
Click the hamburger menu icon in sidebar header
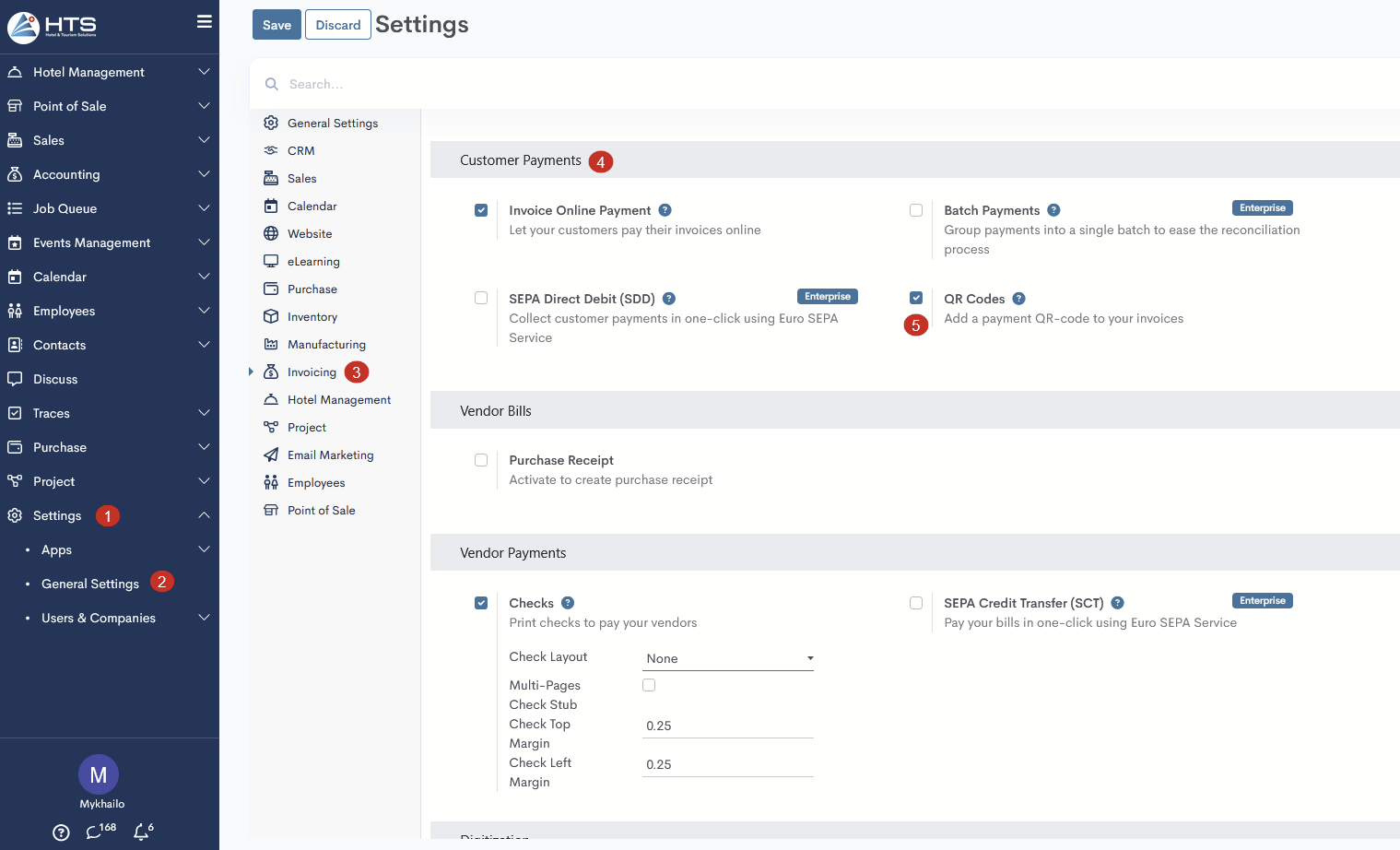pos(205,22)
